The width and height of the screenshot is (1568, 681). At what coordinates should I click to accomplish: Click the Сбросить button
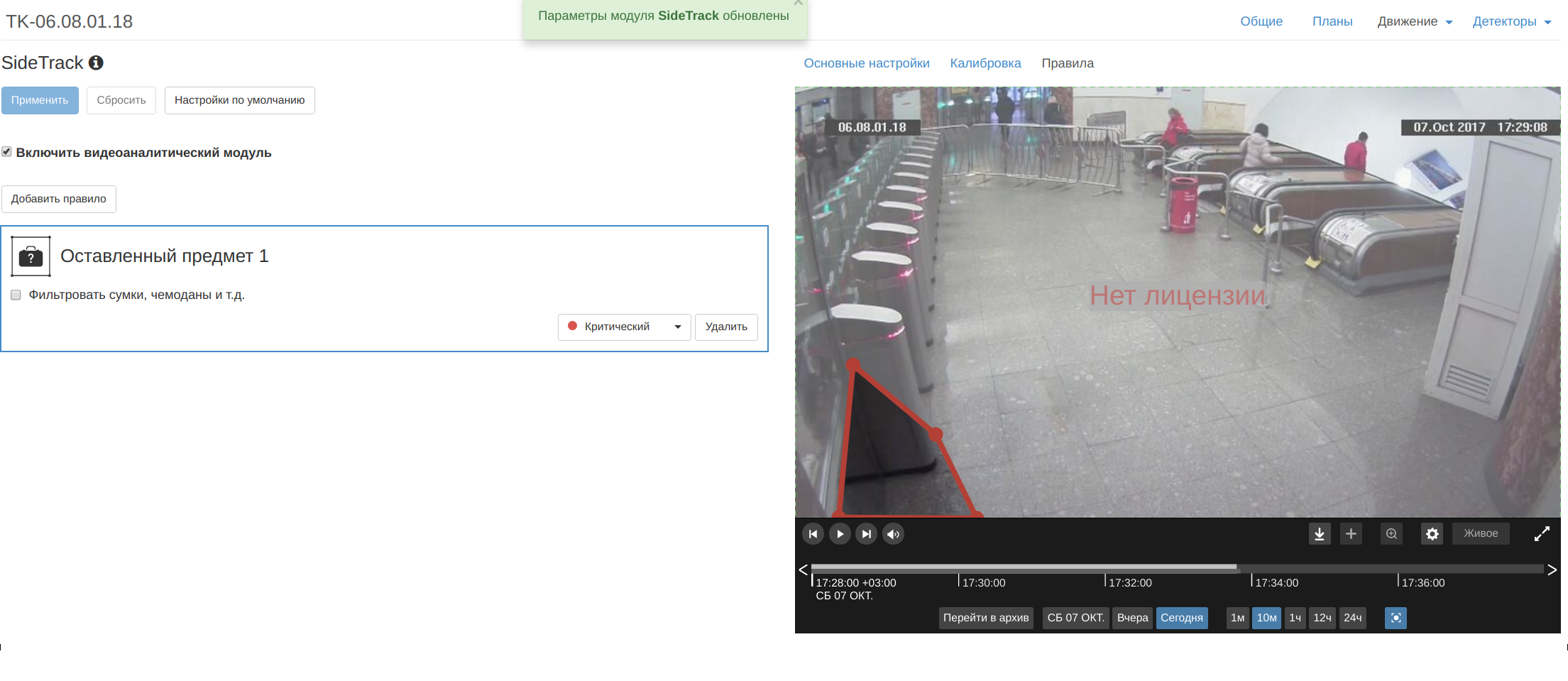[x=121, y=100]
